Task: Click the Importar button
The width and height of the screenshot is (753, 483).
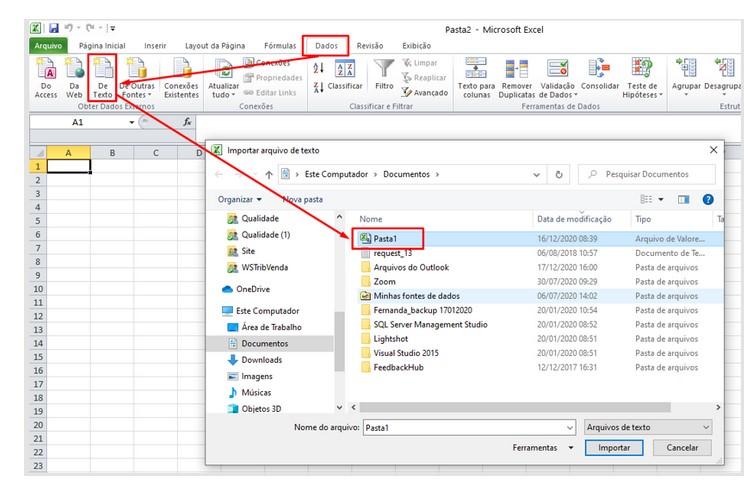Action: click(x=614, y=447)
